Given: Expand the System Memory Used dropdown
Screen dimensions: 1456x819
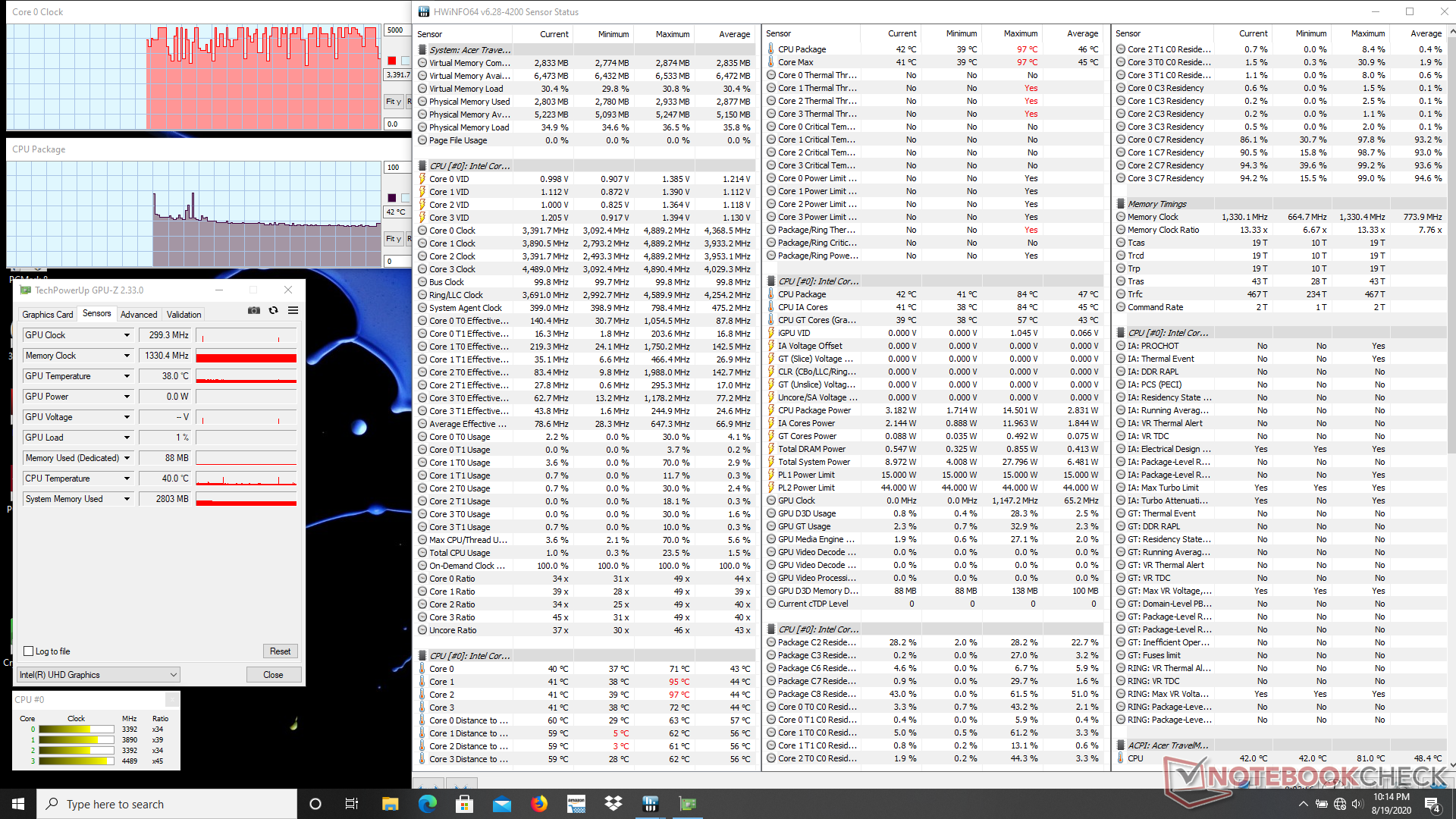Looking at the screenshot, I should pyautogui.click(x=127, y=499).
